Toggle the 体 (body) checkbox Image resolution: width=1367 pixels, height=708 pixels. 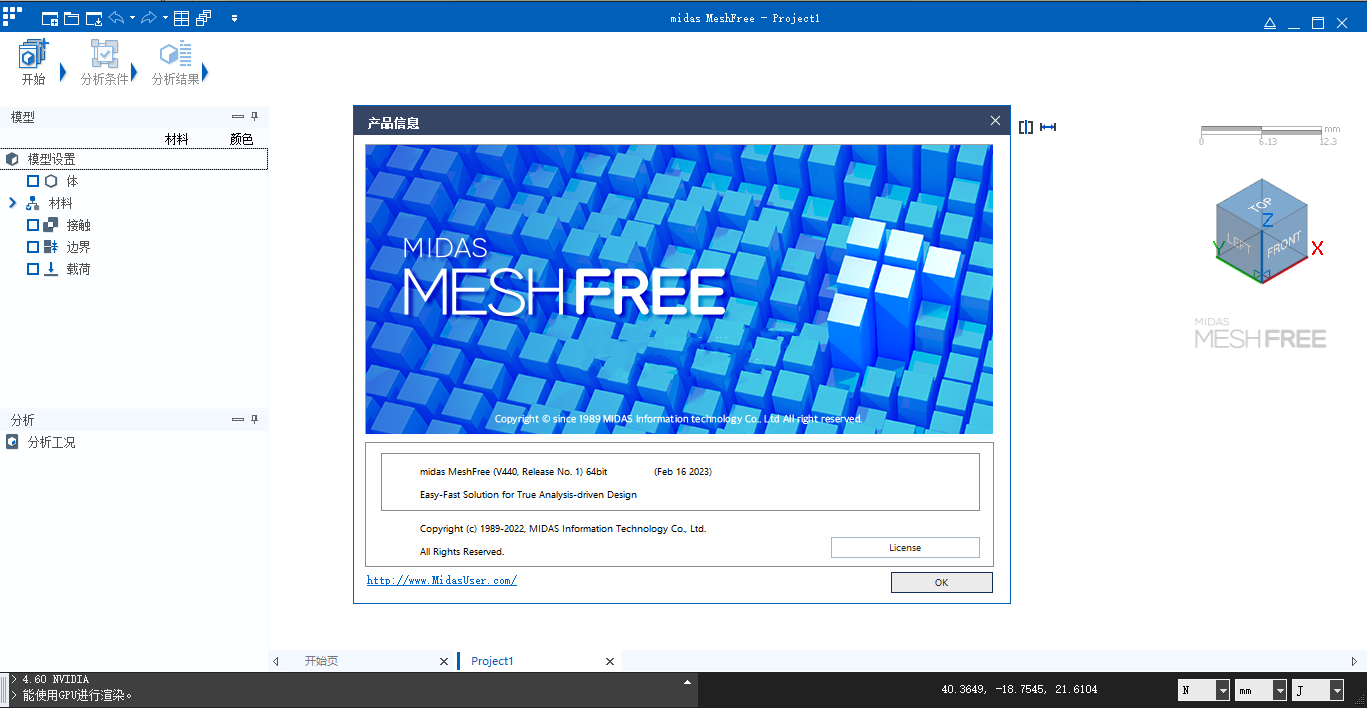coord(33,181)
